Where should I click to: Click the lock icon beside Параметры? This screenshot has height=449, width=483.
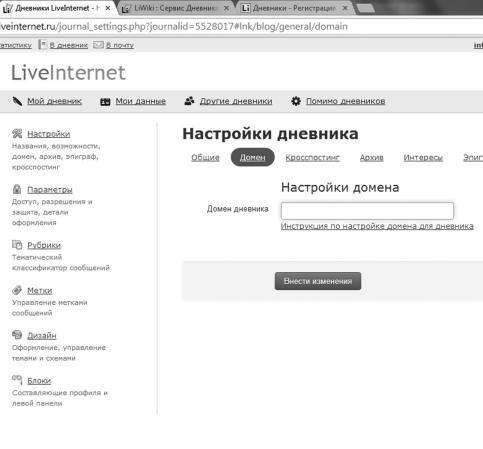click(x=17, y=189)
